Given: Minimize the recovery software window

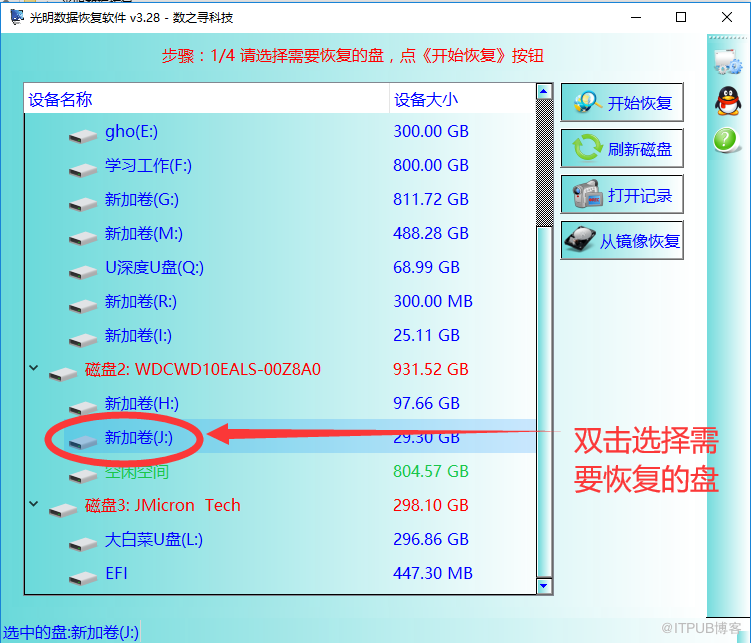Looking at the screenshot, I should coord(636,17).
